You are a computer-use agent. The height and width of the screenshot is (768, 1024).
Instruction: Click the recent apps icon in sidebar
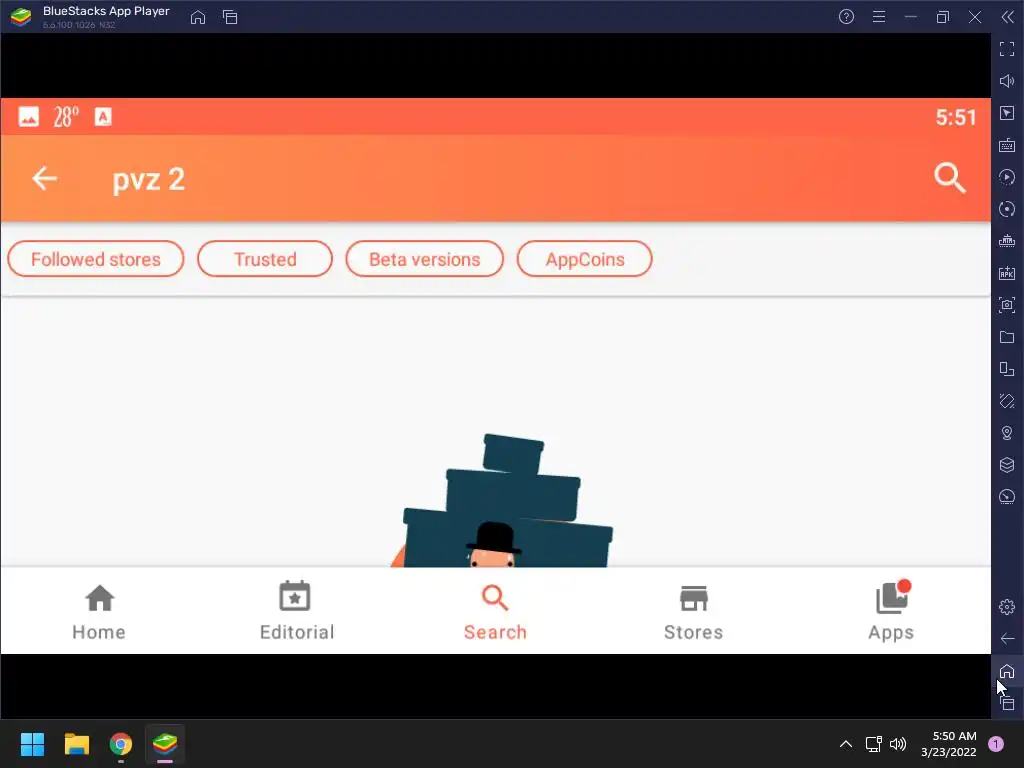(x=1007, y=703)
